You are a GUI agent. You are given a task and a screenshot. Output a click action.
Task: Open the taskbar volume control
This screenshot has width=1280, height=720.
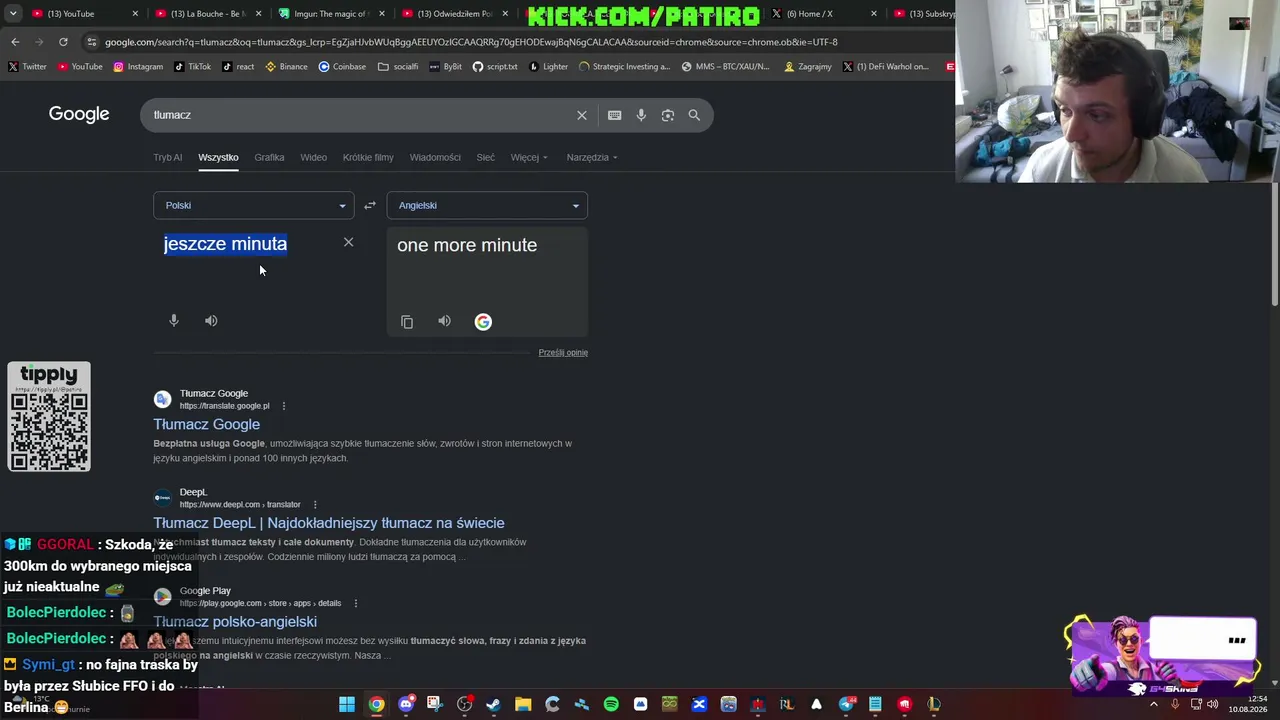[x=1212, y=705]
